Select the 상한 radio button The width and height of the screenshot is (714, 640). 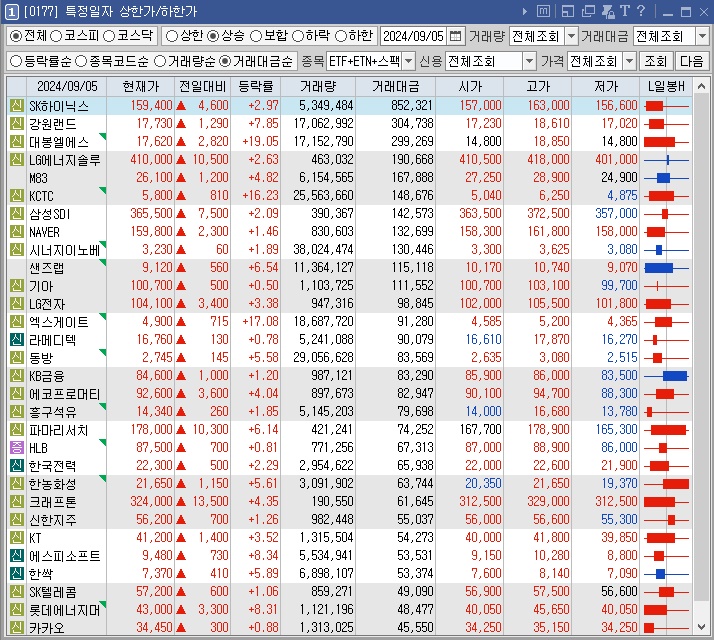pos(172,36)
